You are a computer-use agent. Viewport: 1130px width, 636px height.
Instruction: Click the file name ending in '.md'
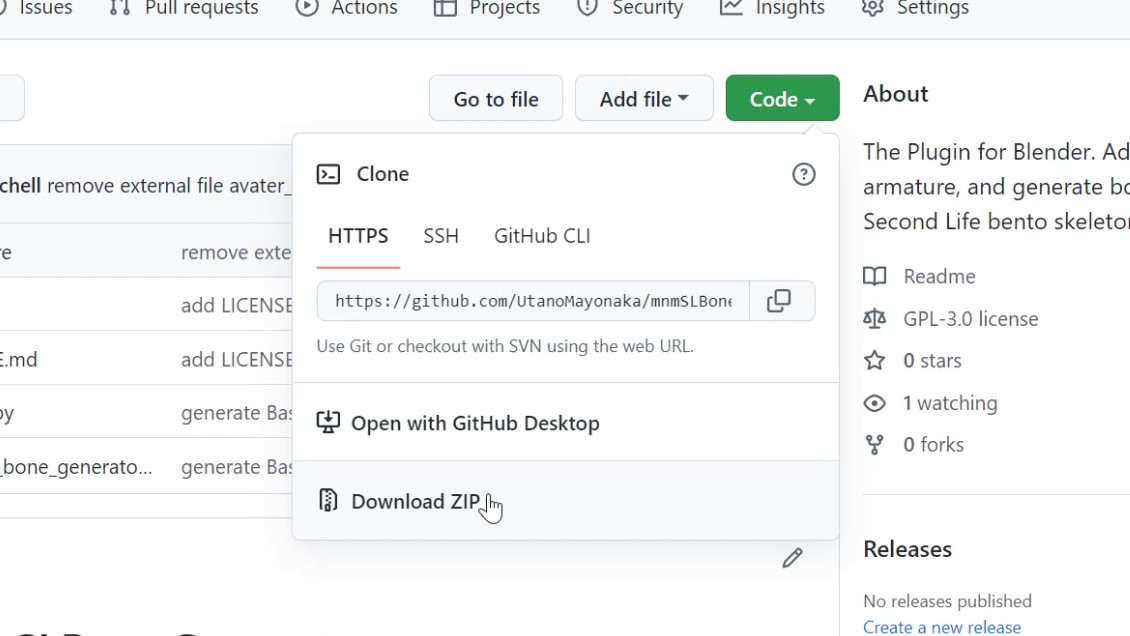point(19,359)
